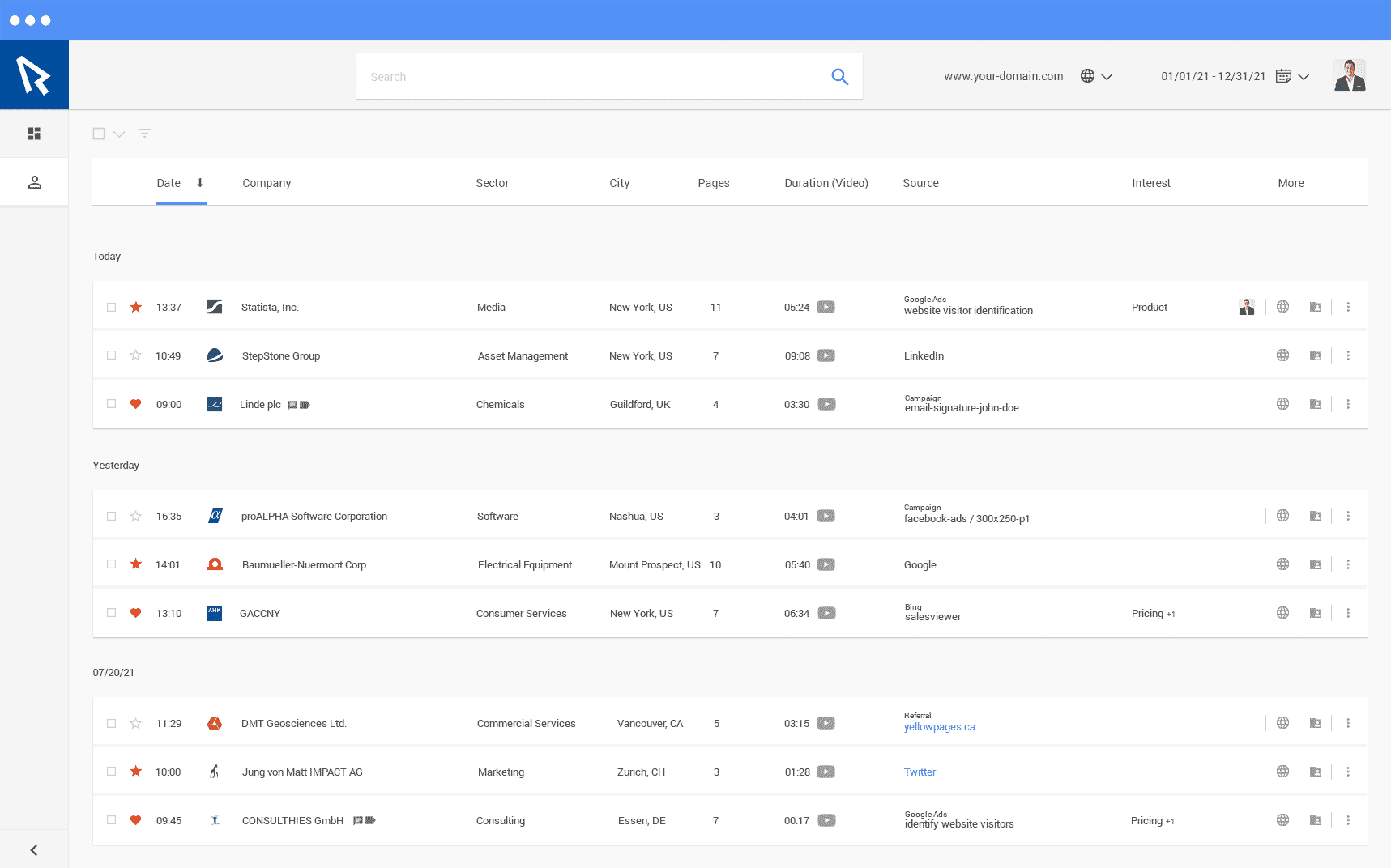Open the visitors person icon in sidebar
Image resolution: width=1391 pixels, height=868 pixels.
click(34, 182)
